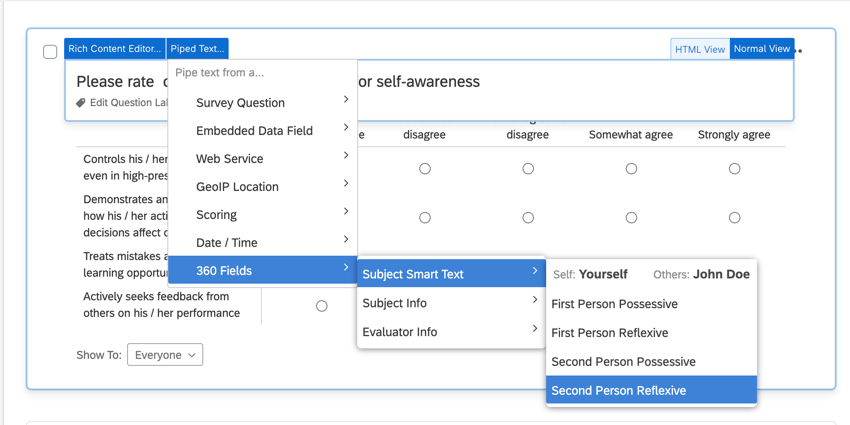The height and width of the screenshot is (425, 850).
Task: Expand the Survey Question submenu arrow
Action: (346, 100)
